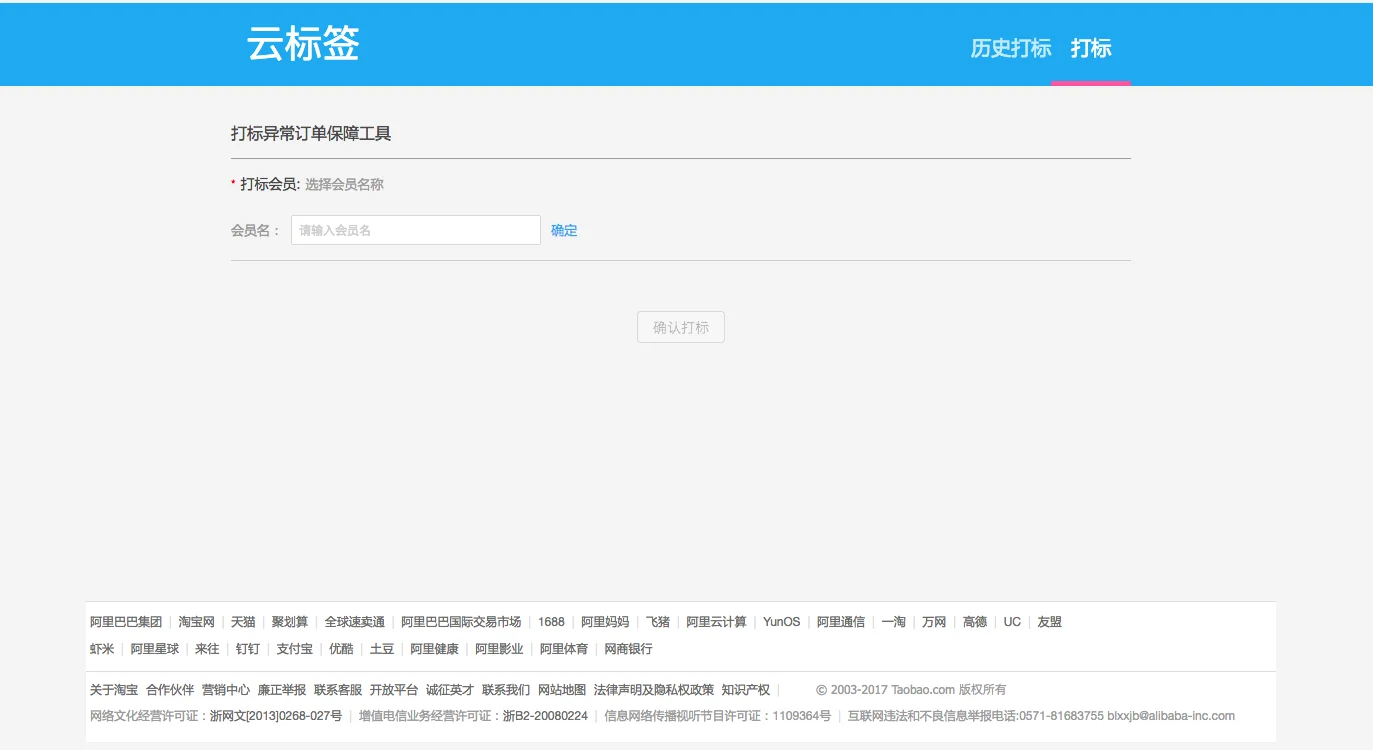Open the 阿里云计算 footer link
The height and width of the screenshot is (750, 1373).
[x=716, y=622]
